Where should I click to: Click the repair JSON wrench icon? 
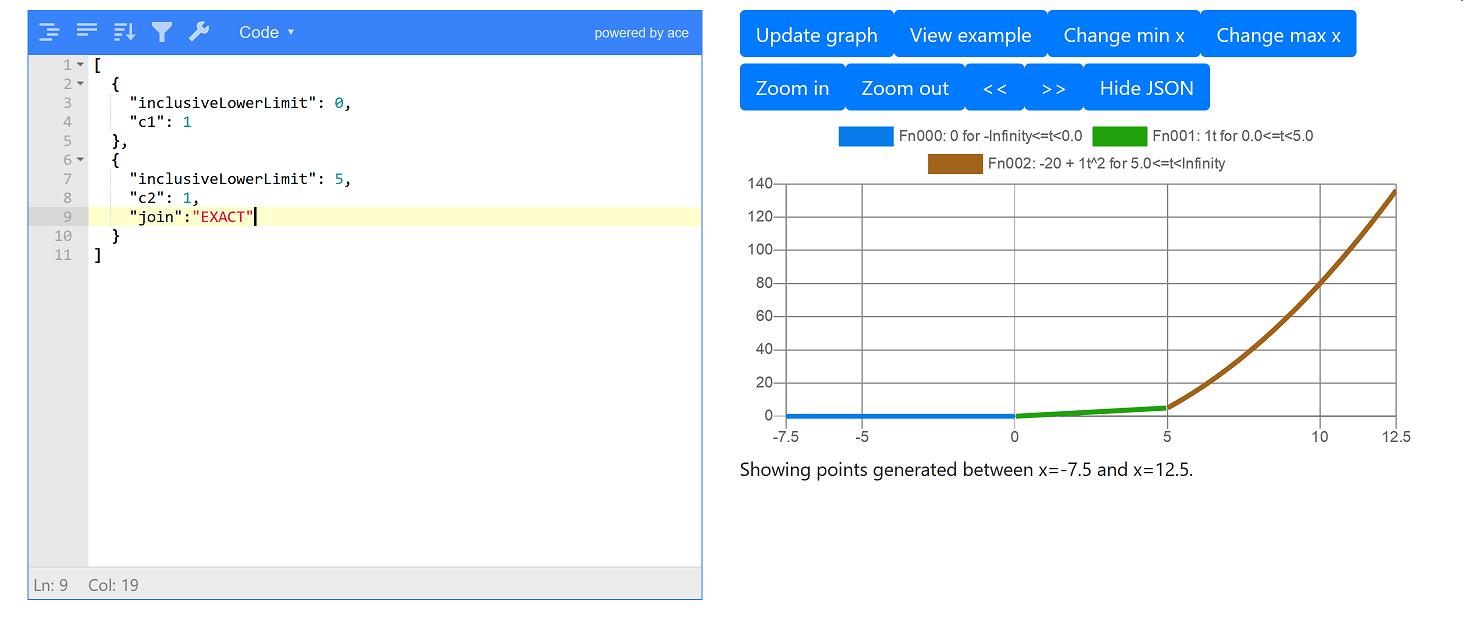(199, 32)
